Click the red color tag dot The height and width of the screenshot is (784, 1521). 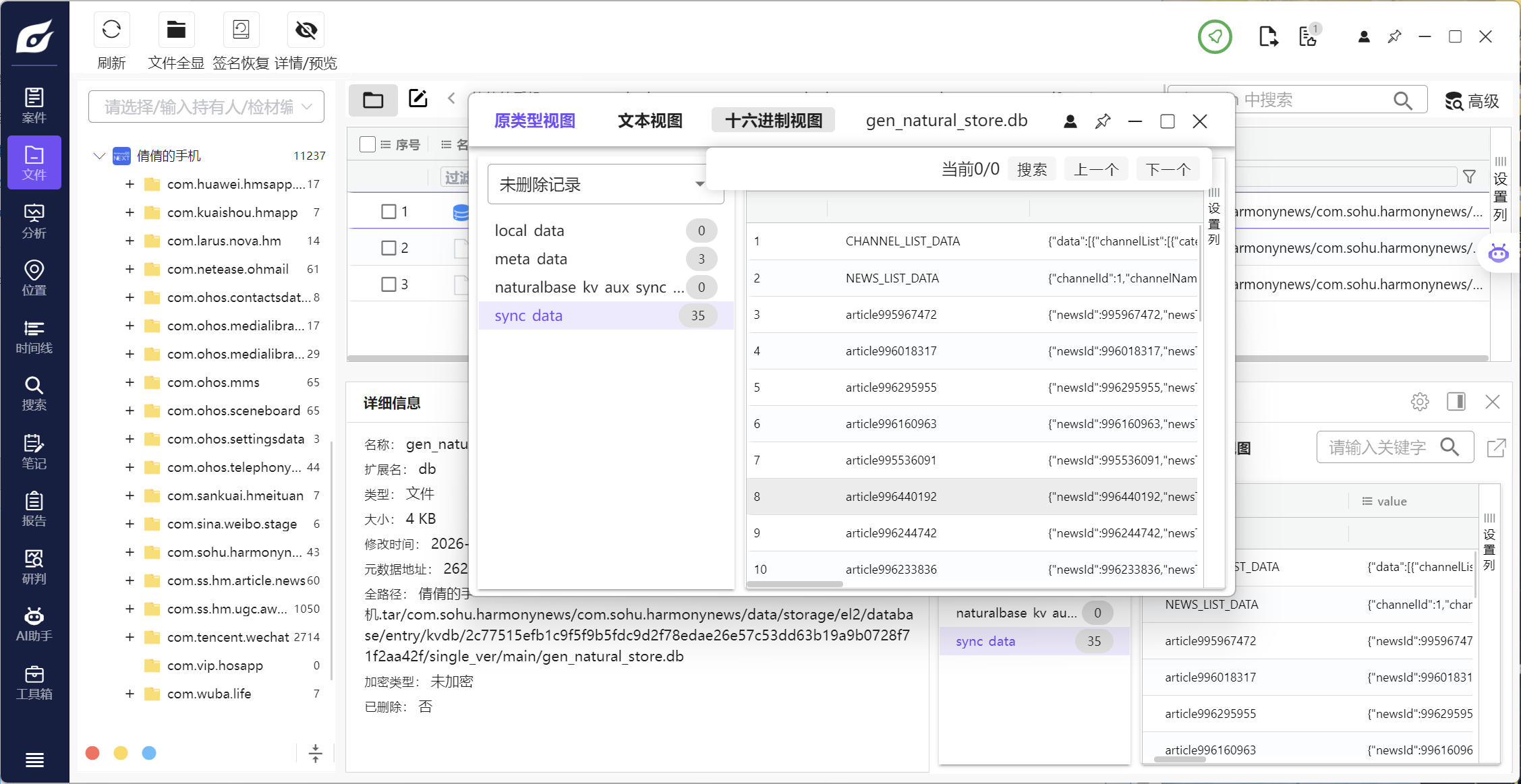pyautogui.click(x=93, y=753)
